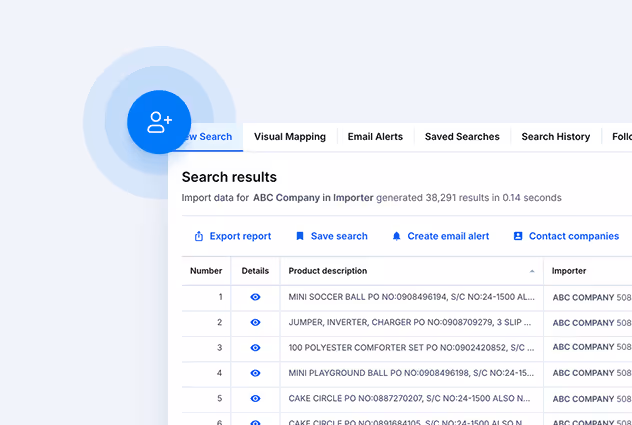Select the JUMPER, INVERTER, CHARGER description
This screenshot has height=425, width=632.
(410, 323)
